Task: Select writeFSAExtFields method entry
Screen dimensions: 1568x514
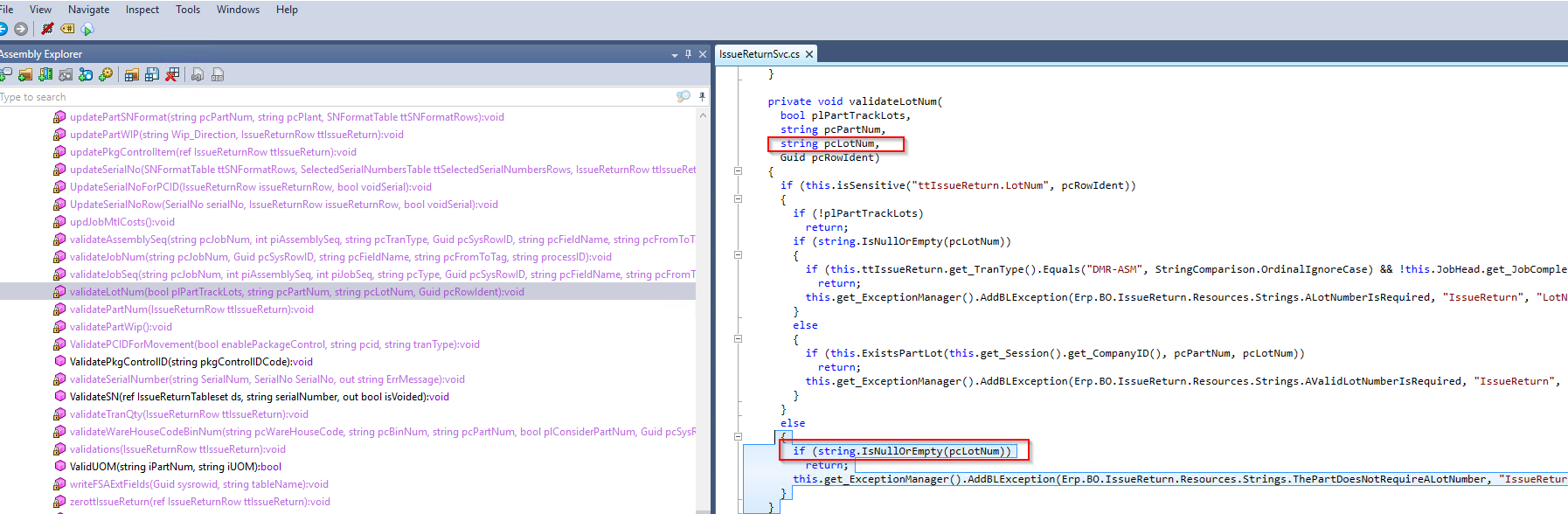Action: tap(198, 484)
